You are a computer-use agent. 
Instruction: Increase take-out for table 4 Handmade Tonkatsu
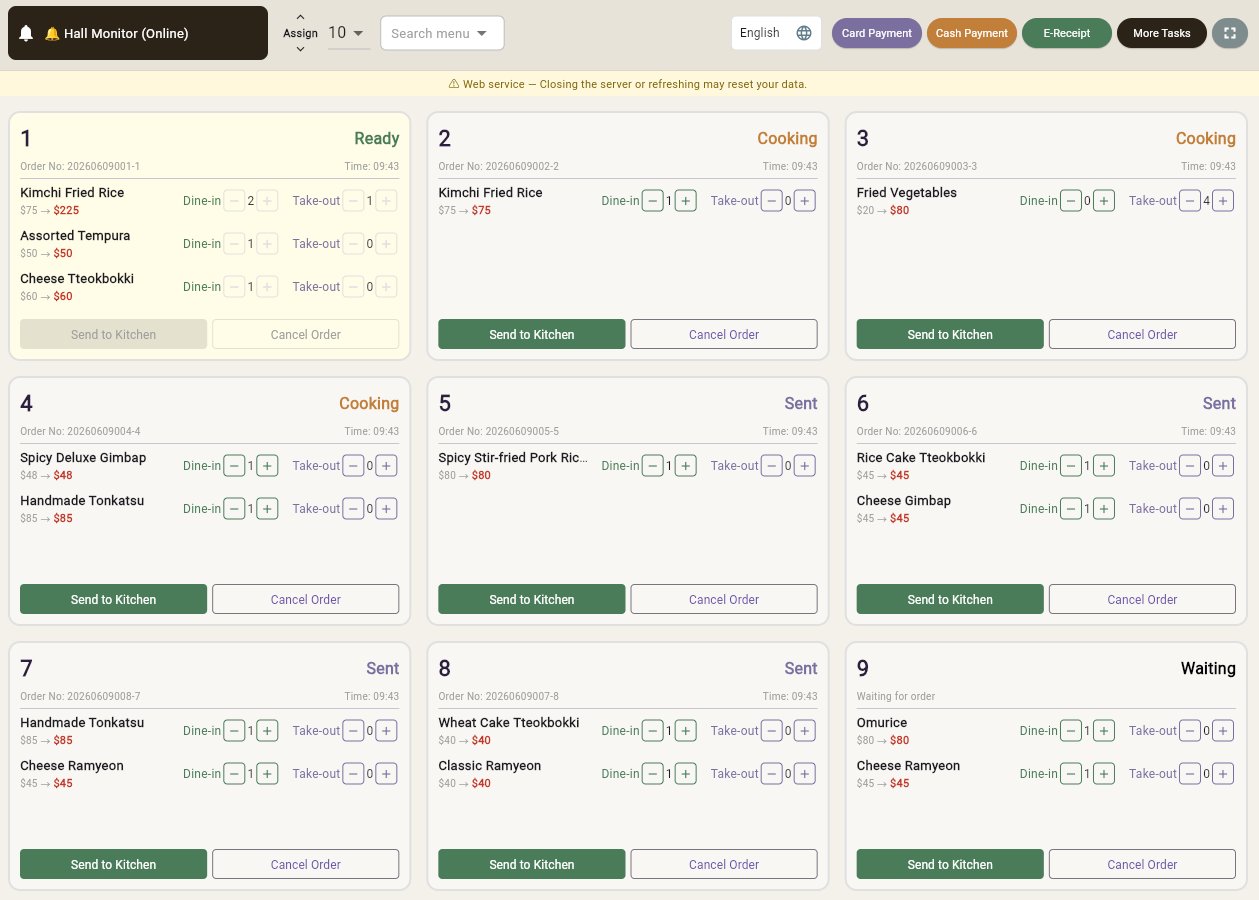coord(386,509)
